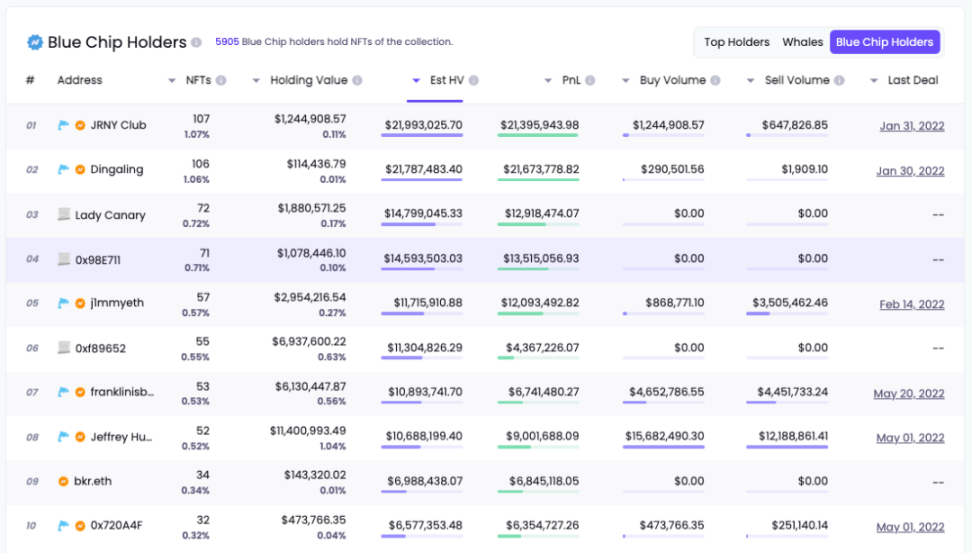Click the info icon next to NFTs column
The image size is (972, 553).
point(221,81)
